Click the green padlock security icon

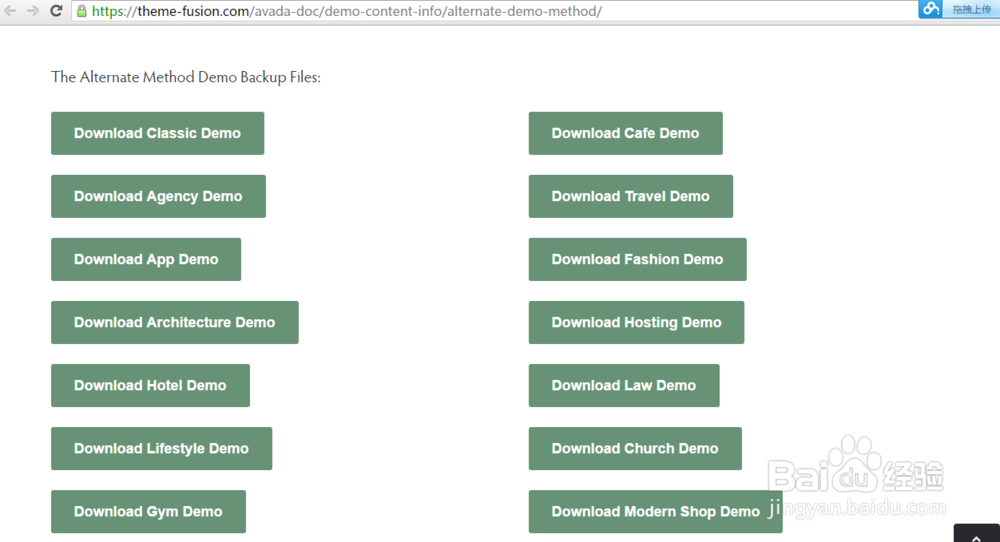[x=82, y=11]
